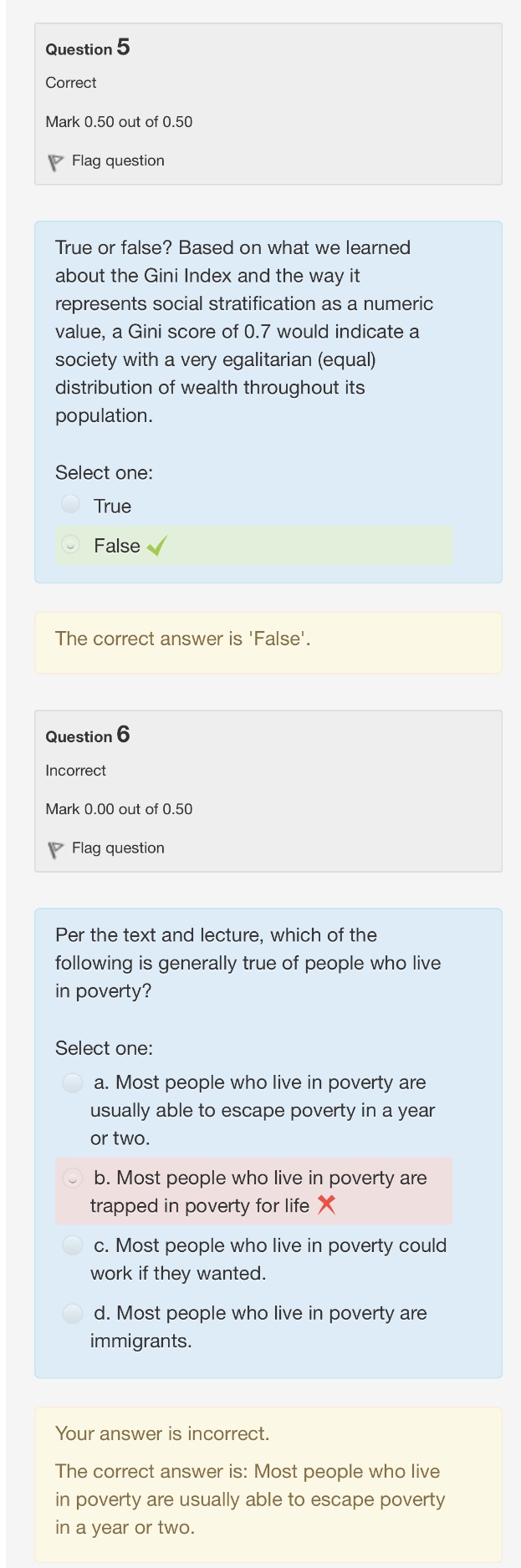Click the flag icon in Question 6
This screenshot has width=521, height=1568.
click(x=56, y=849)
